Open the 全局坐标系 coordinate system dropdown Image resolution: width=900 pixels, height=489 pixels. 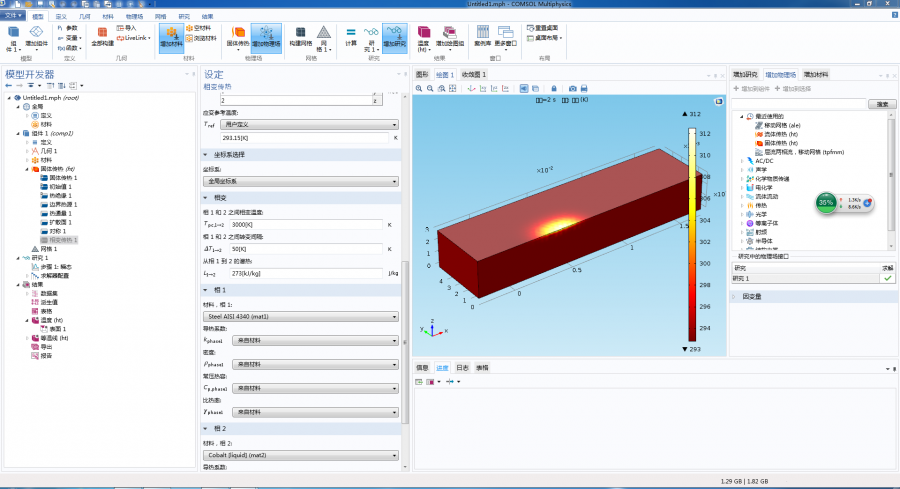pos(301,181)
